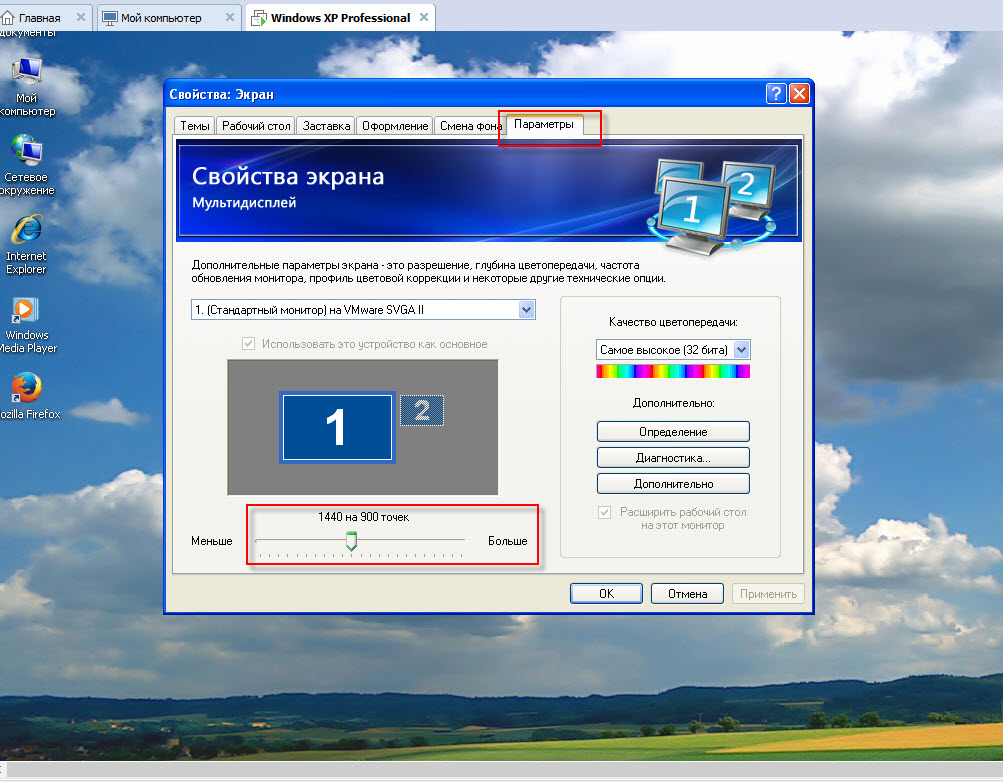The width and height of the screenshot is (1003, 782).
Task: Select the Windows XP Professional VM tab
Action: point(340,18)
